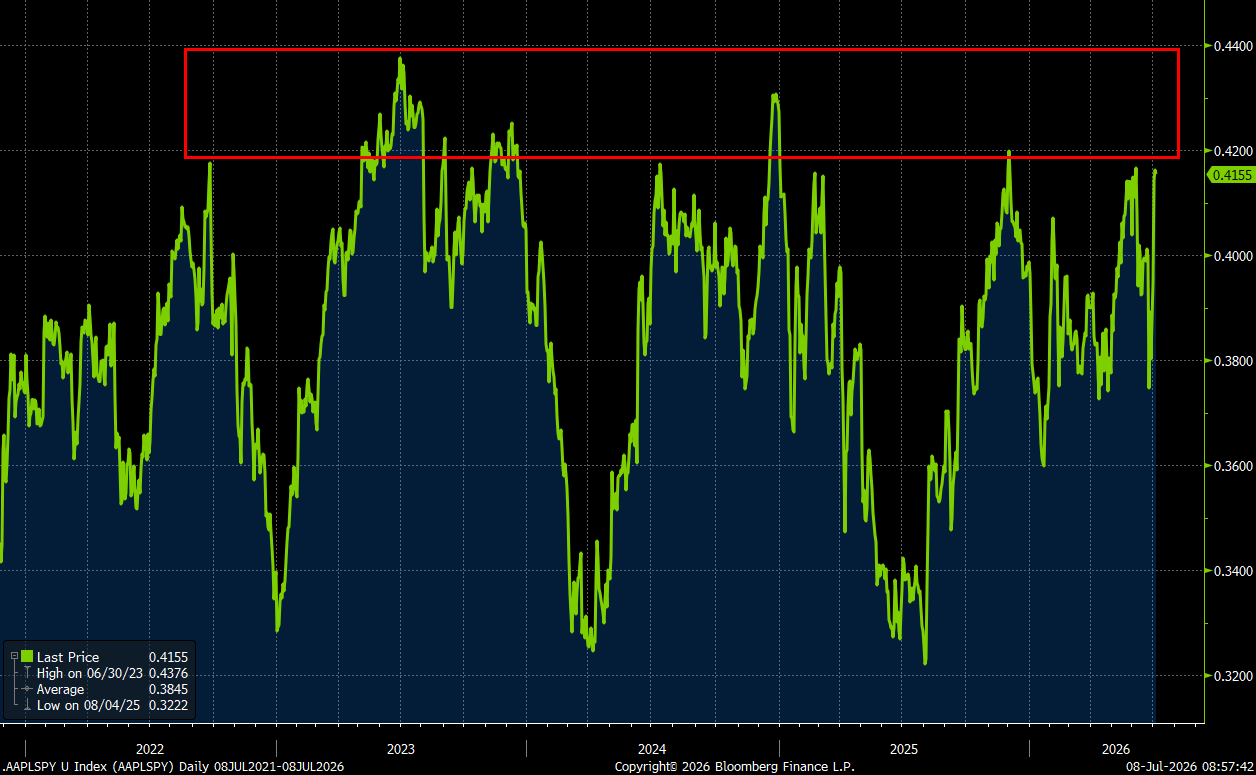Click the 0.3600 label on the price axis
Viewport: 1256px width, 775px height.
[x=1232, y=466]
